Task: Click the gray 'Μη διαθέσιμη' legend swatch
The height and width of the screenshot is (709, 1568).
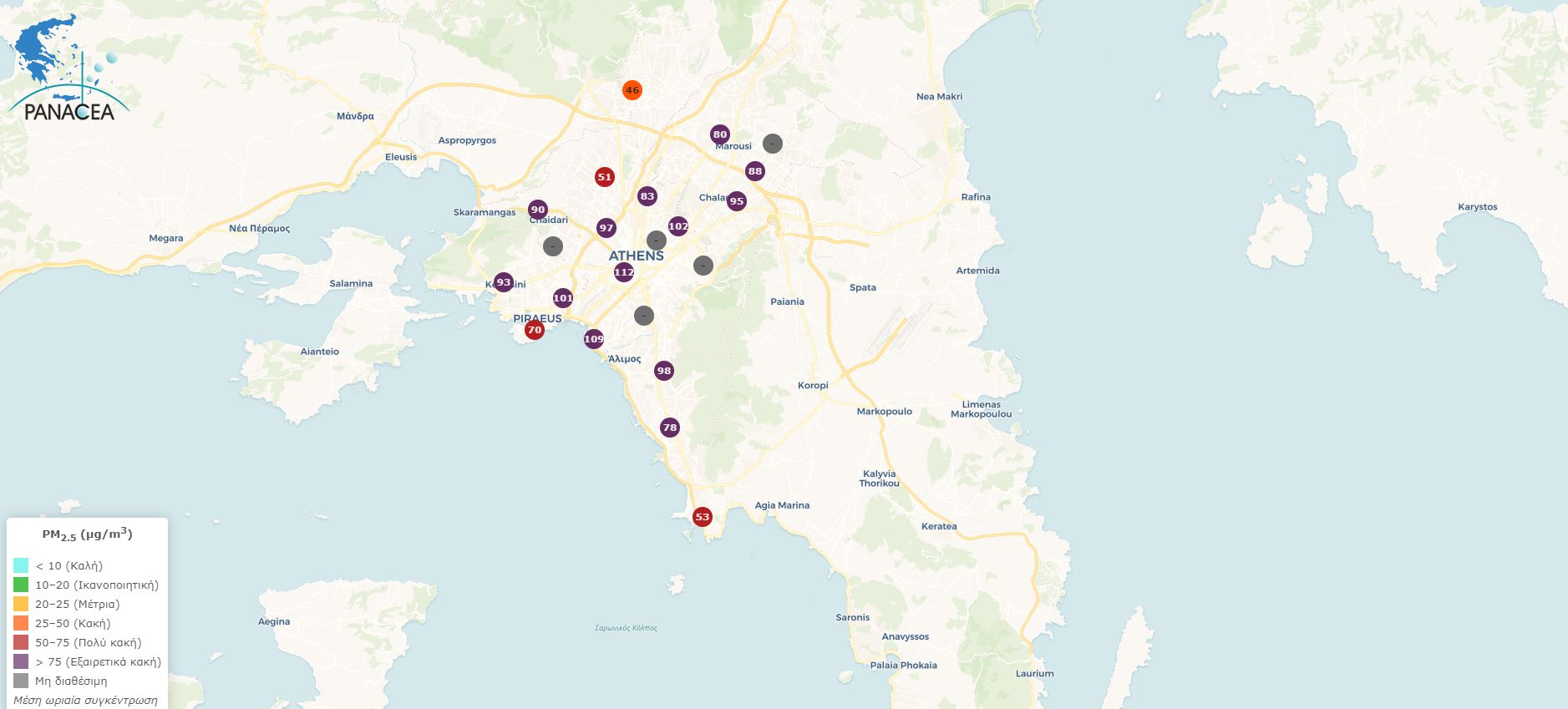Action: (x=21, y=681)
